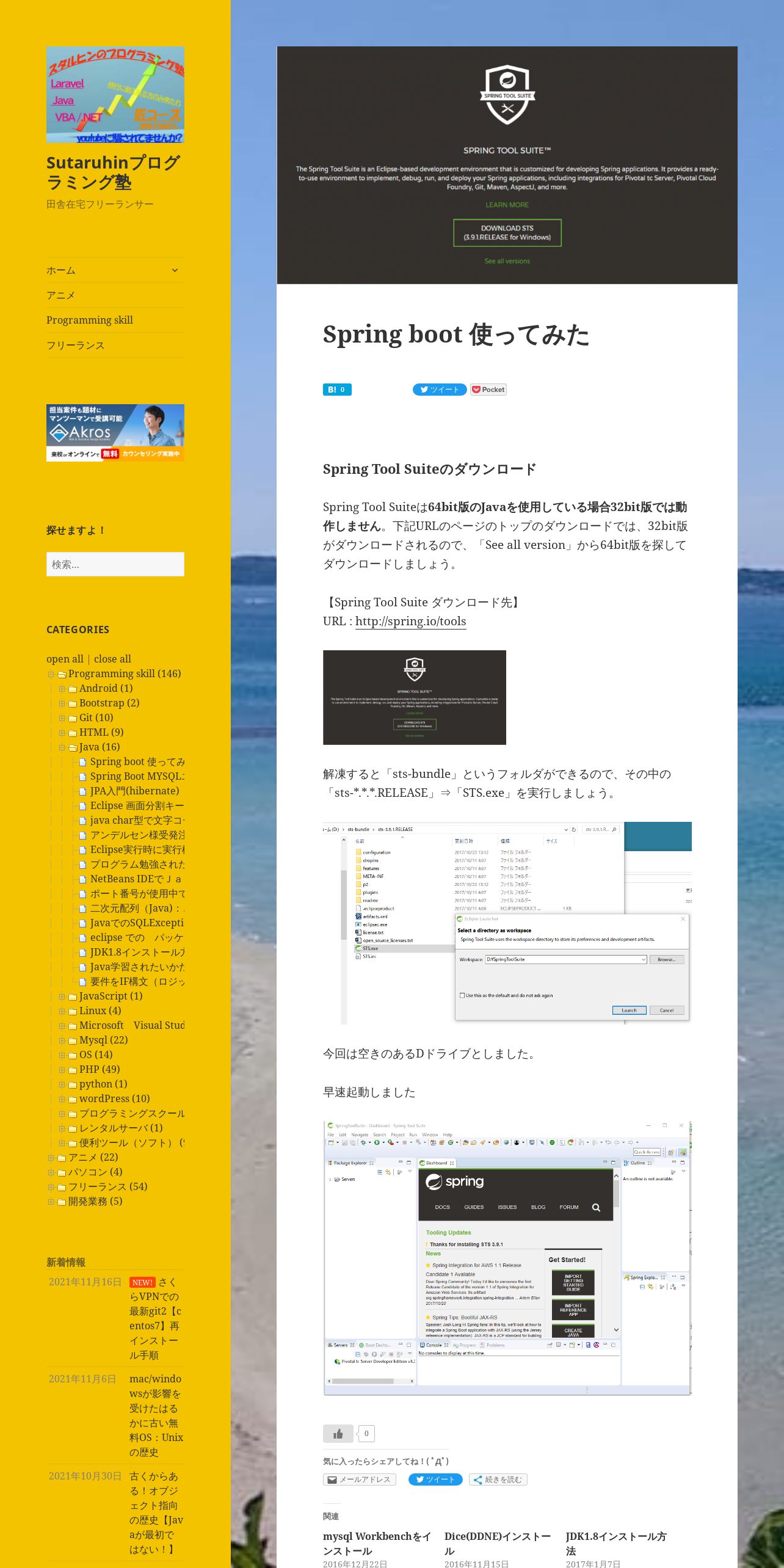The width and height of the screenshot is (784, 1568).
Task: Open the JDK1.8インストール post in tree
Action: (137, 952)
